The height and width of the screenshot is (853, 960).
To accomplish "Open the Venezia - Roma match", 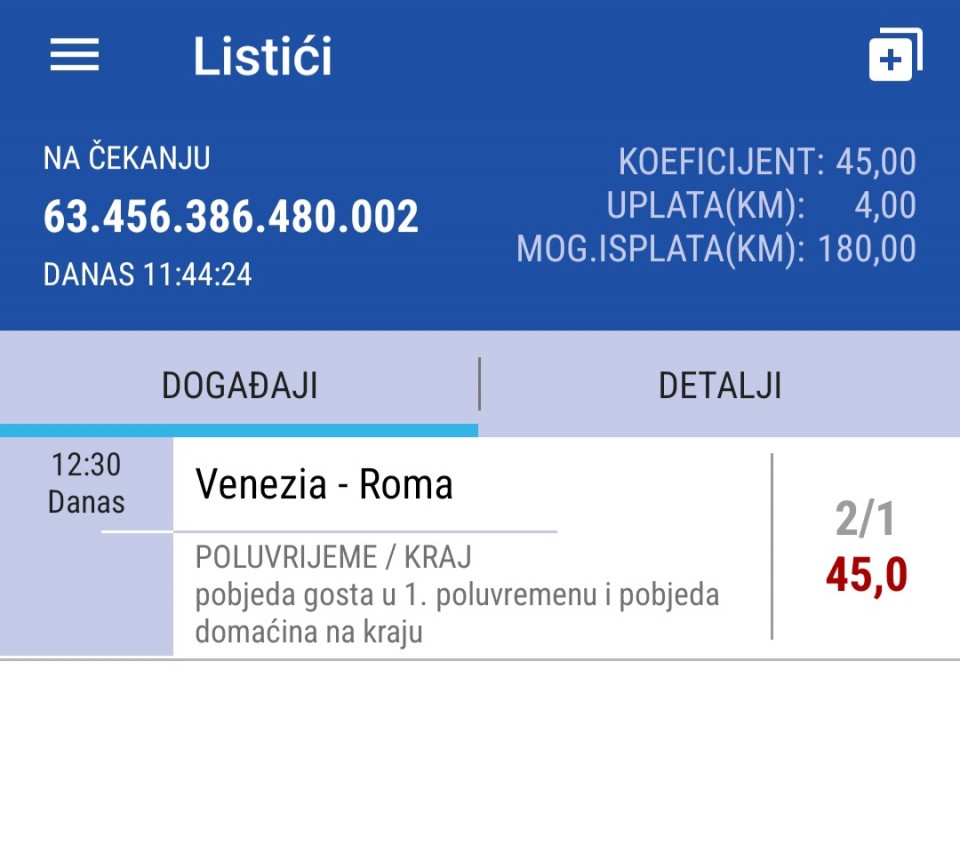I will pos(324,484).
